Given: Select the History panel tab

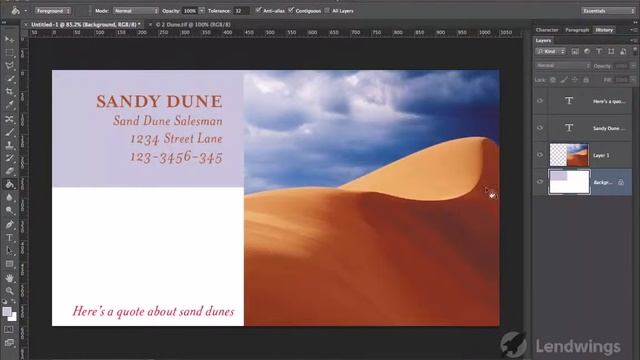Looking at the screenshot, I should coord(604,30).
